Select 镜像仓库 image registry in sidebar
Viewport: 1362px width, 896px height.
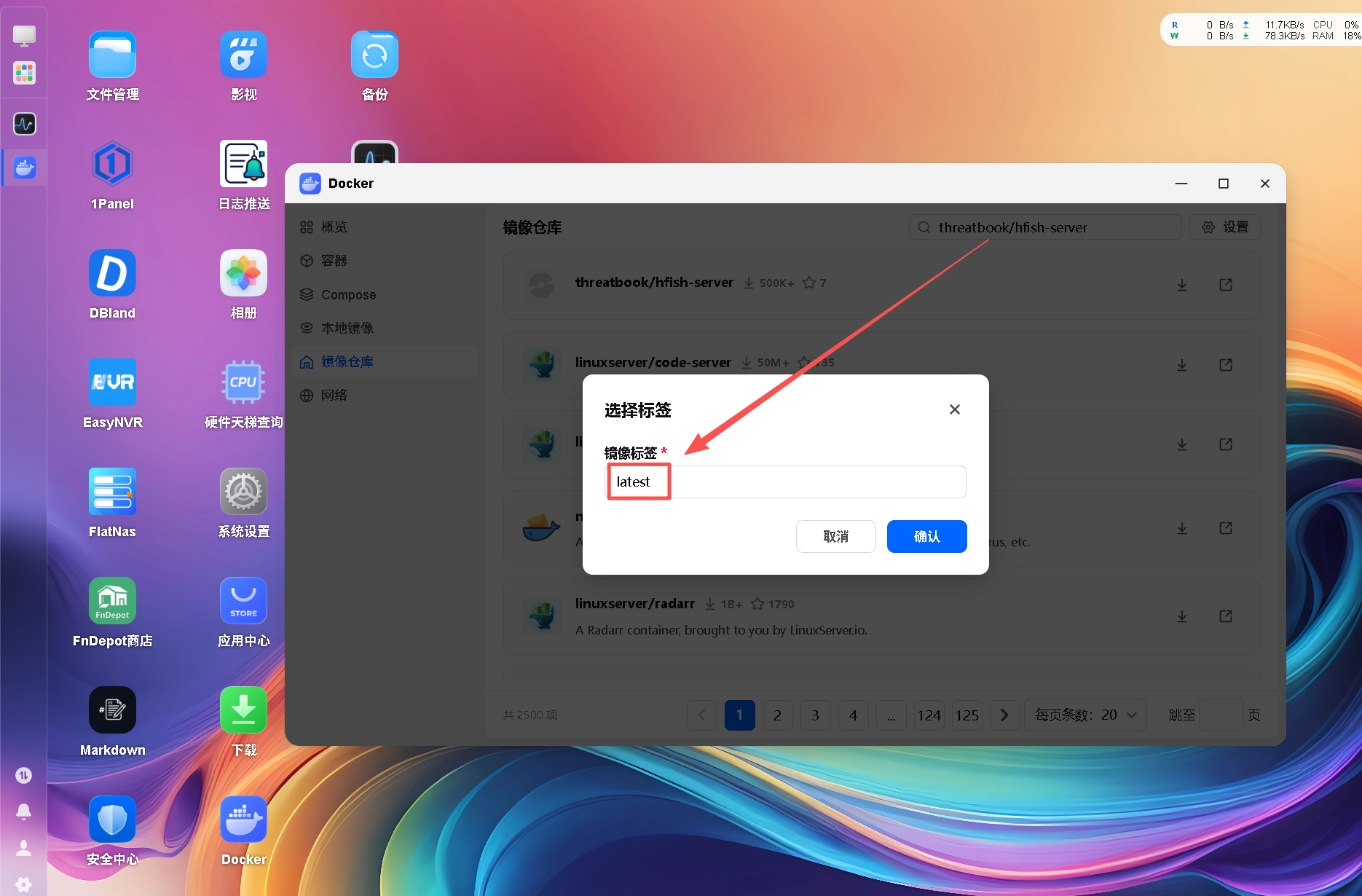[385, 361]
